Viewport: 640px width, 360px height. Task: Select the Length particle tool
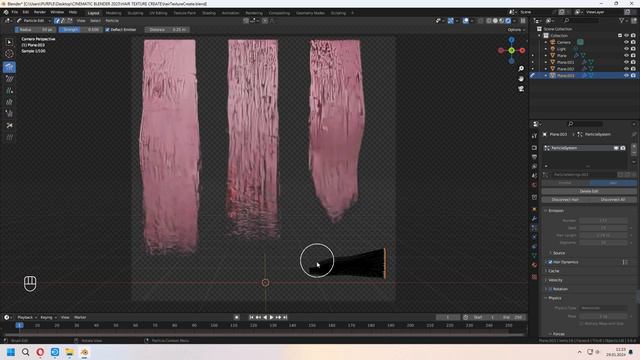pos(9,102)
